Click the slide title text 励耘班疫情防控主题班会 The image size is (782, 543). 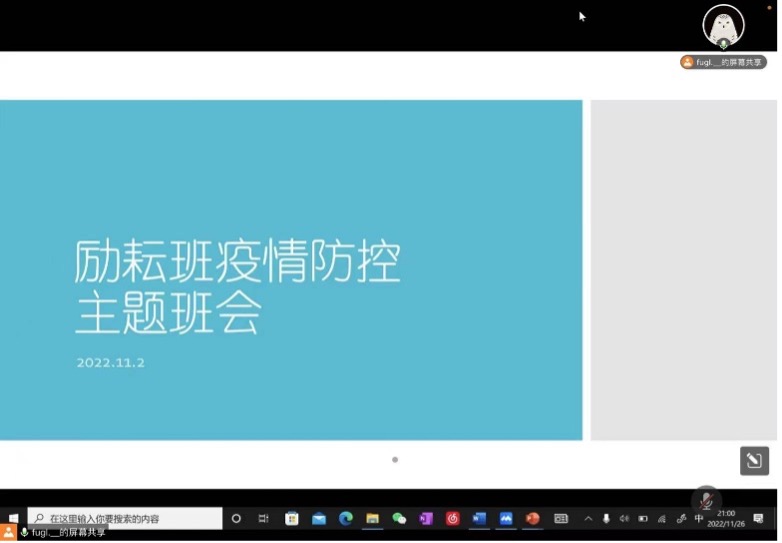237,288
